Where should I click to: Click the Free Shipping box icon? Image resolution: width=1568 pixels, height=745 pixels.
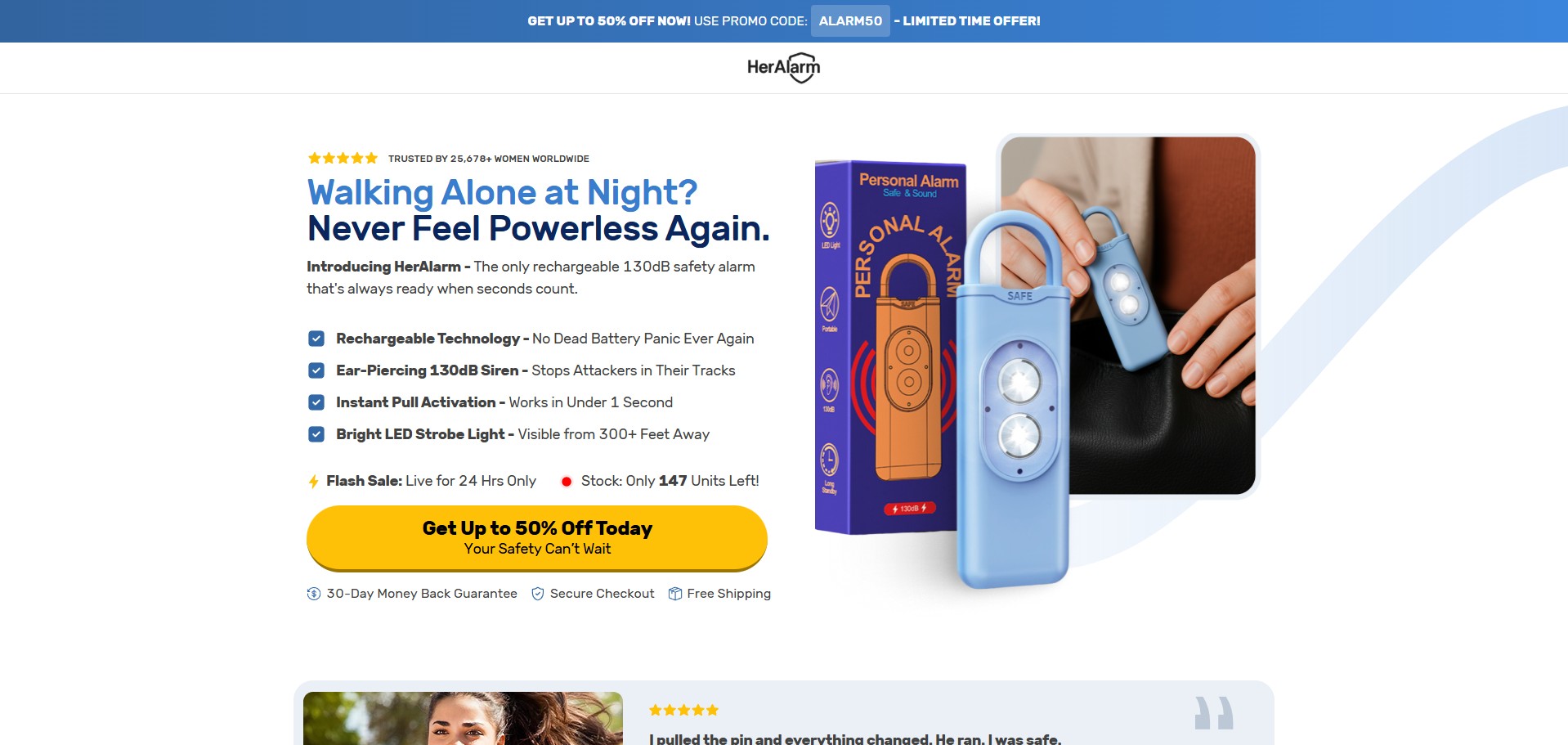point(675,594)
